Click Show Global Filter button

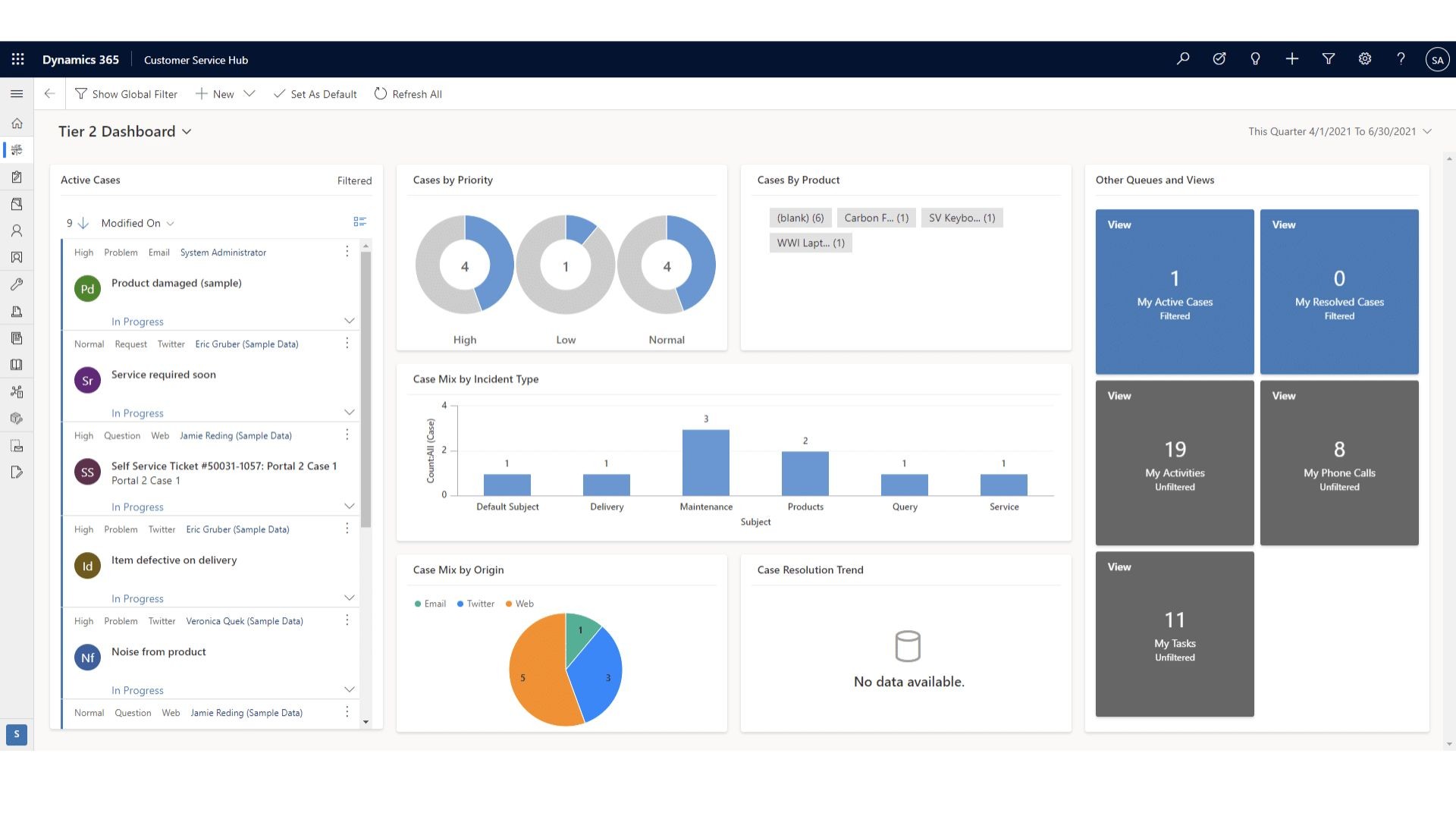click(x=126, y=94)
